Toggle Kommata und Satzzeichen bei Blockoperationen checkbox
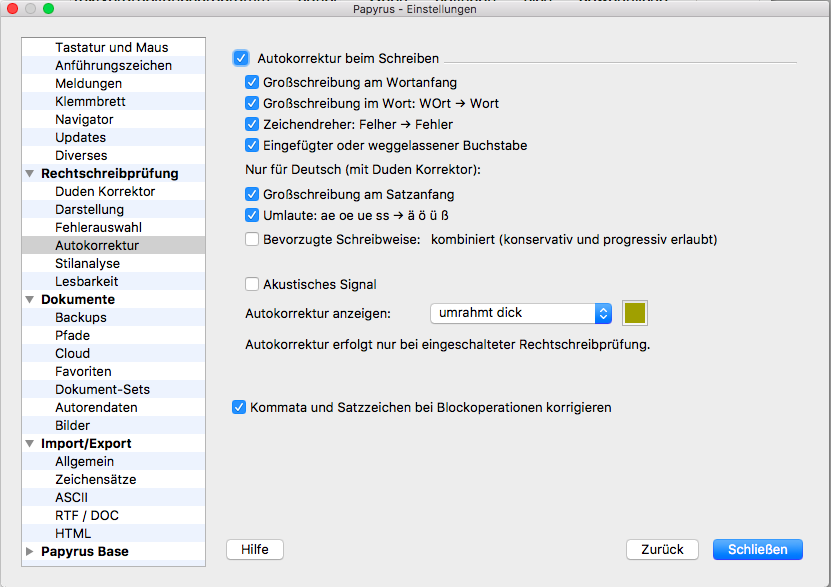This screenshot has height=587, width=831. pos(238,408)
